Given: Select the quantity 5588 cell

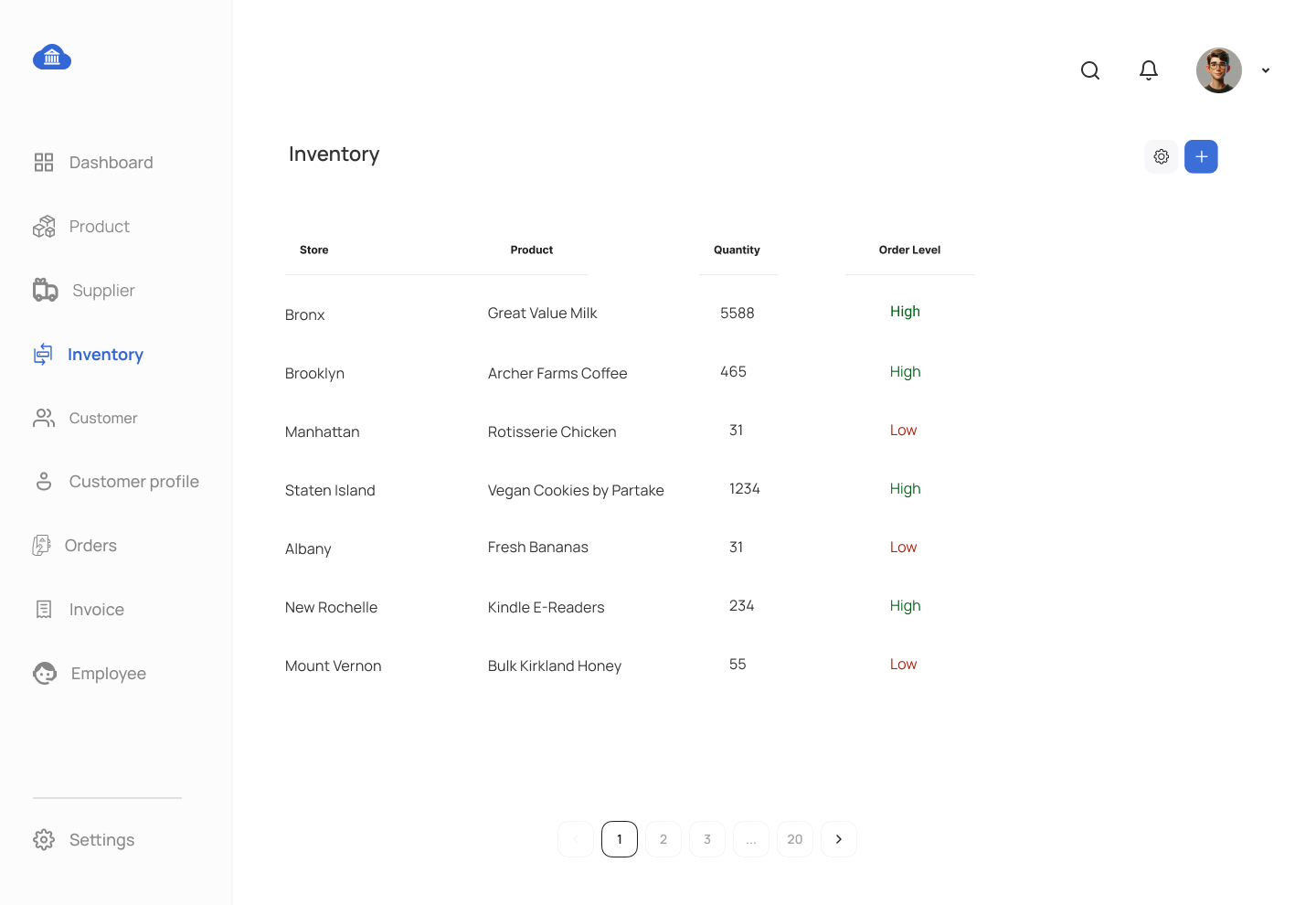Looking at the screenshot, I should click(738, 313).
